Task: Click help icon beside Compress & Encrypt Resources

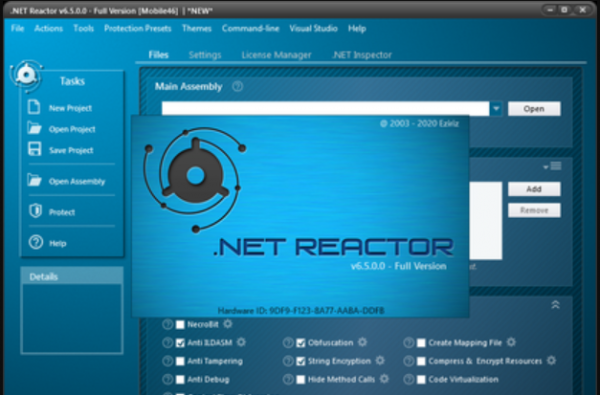Action: point(409,361)
